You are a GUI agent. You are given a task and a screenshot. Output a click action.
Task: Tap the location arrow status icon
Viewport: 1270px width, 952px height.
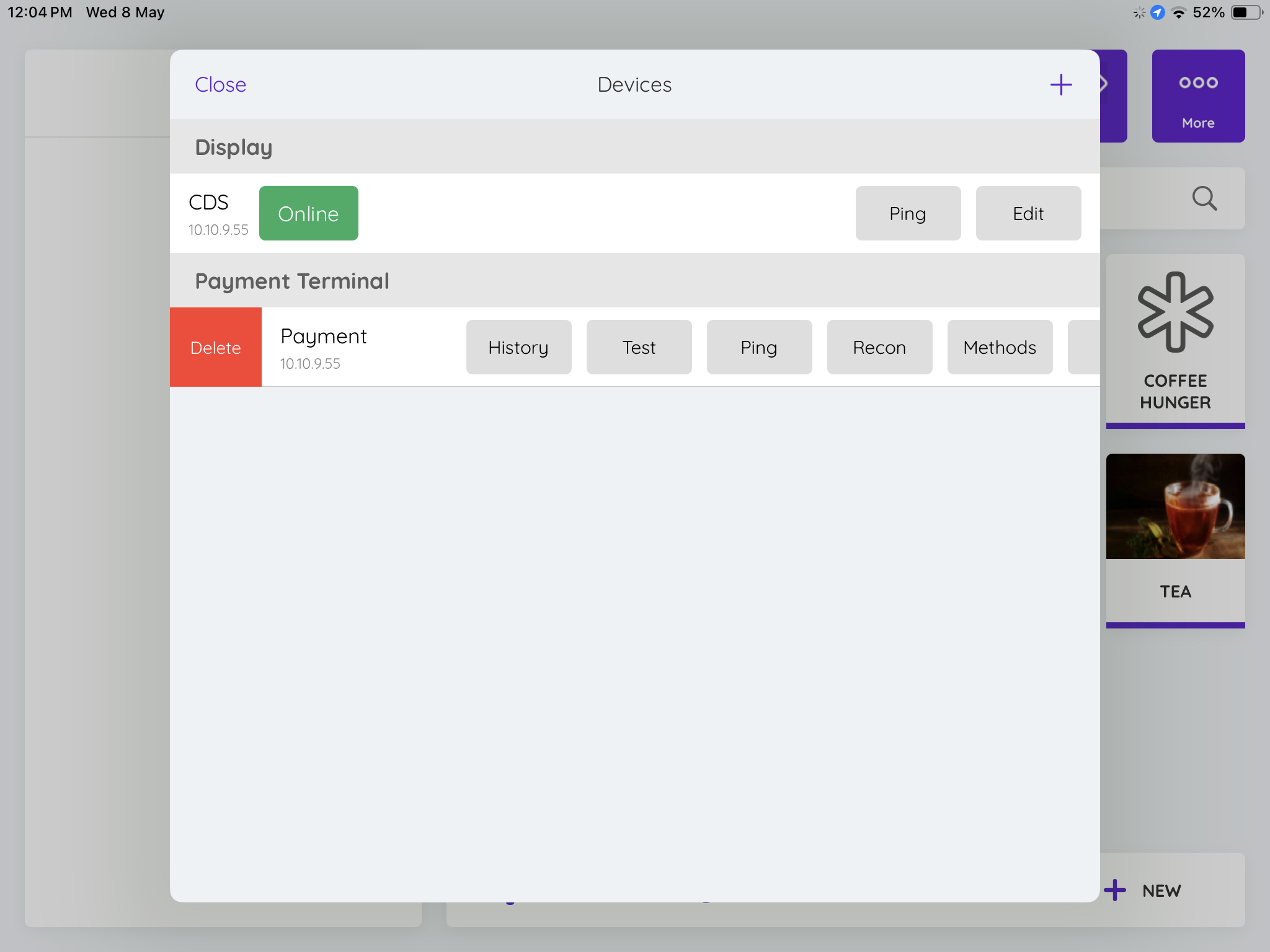[x=1157, y=12]
